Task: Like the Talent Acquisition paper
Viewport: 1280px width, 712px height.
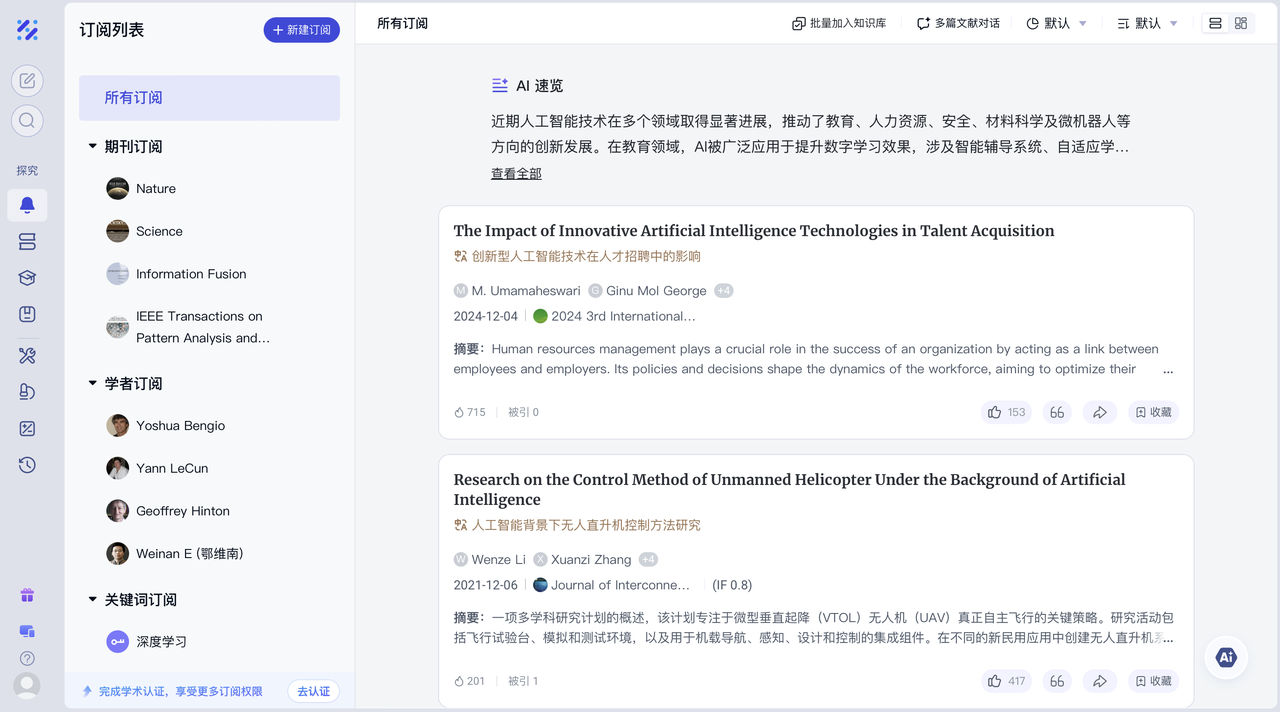Action: (1006, 412)
